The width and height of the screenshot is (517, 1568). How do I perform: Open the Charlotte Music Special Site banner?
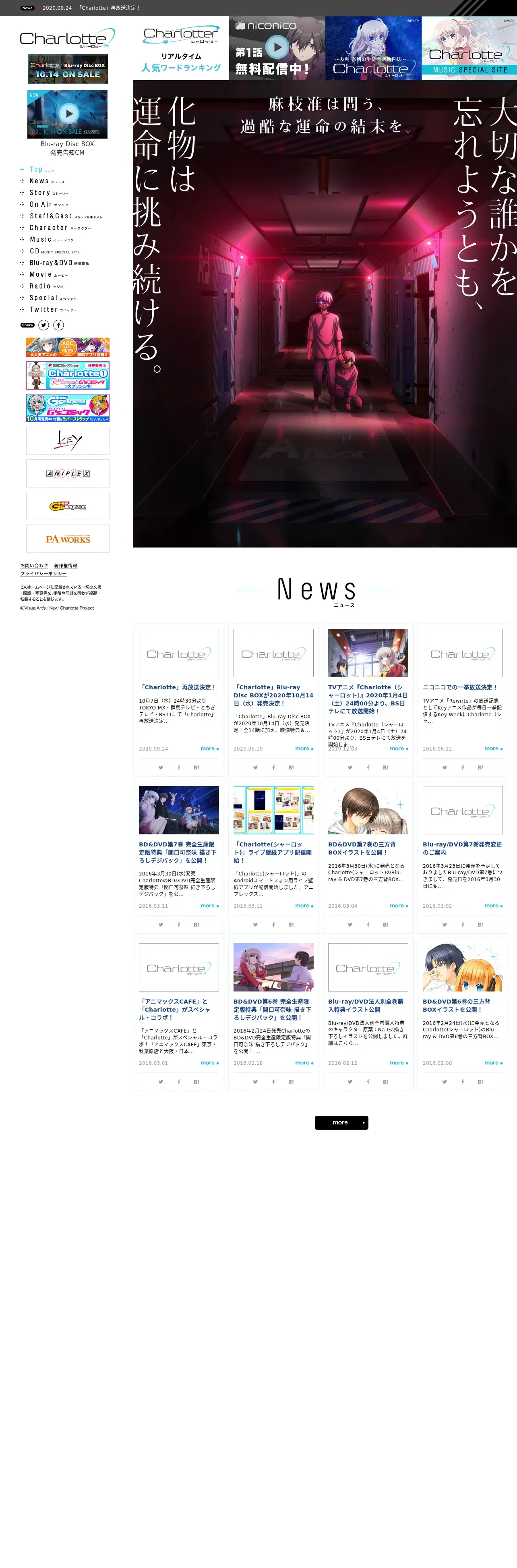point(469,48)
